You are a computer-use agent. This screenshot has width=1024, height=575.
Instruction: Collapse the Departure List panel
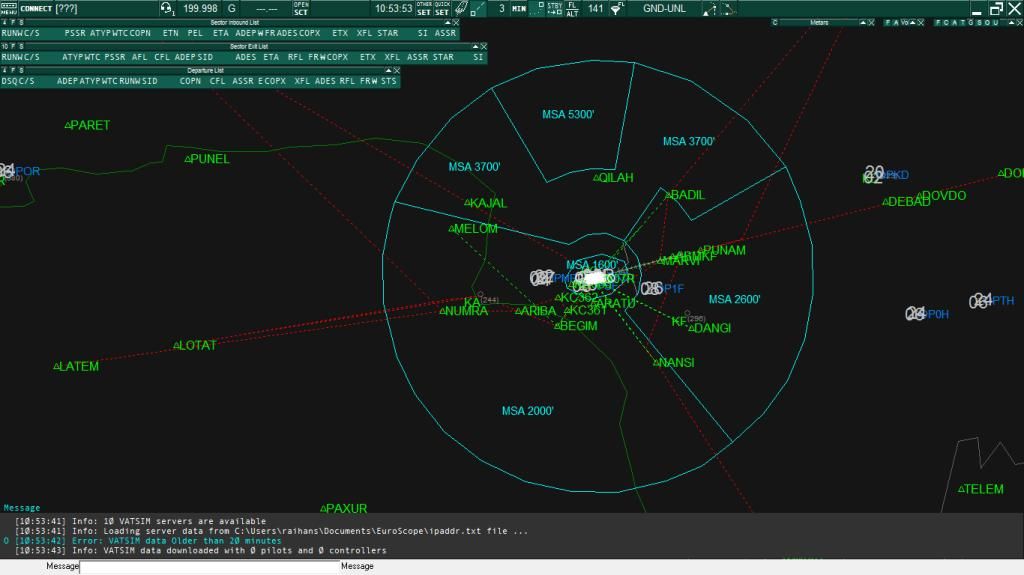(x=388, y=71)
